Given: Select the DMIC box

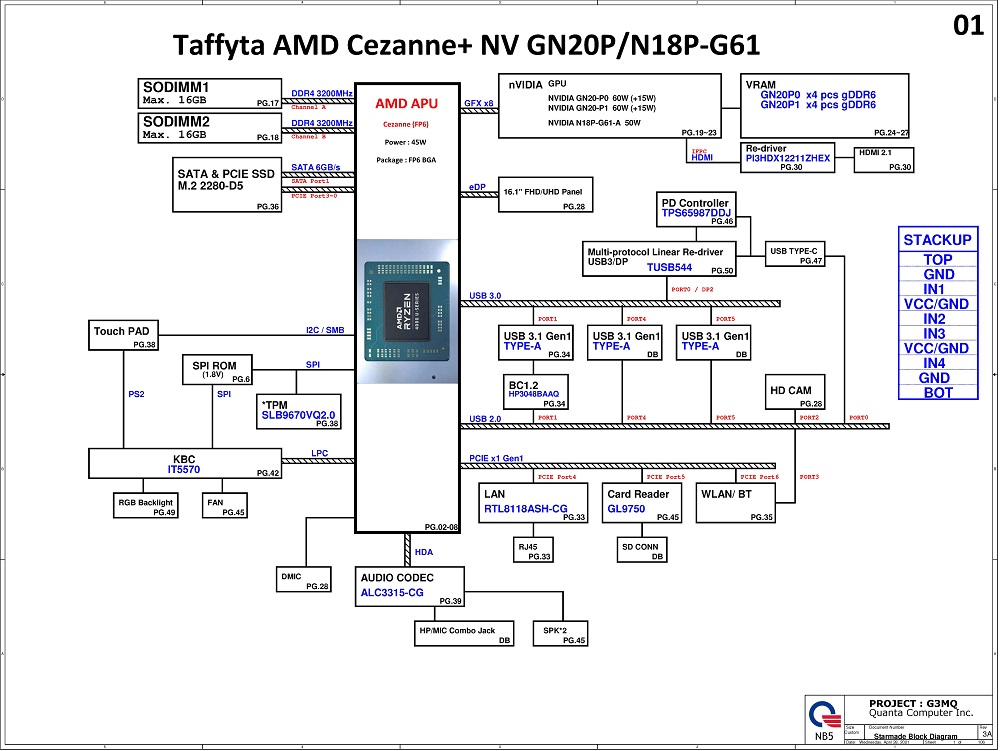Looking at the screenshot, I should 304,580.
